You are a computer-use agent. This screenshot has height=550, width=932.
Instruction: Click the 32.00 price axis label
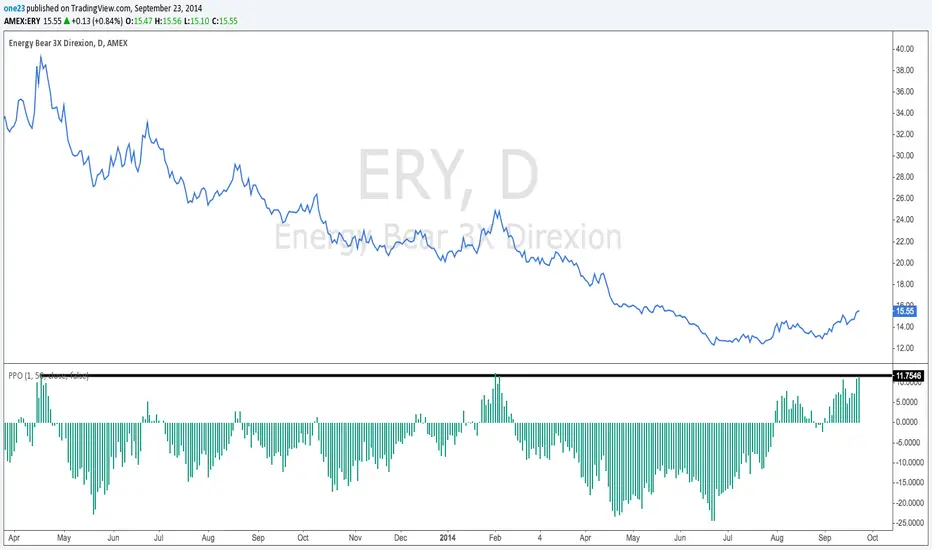point(905,134)
